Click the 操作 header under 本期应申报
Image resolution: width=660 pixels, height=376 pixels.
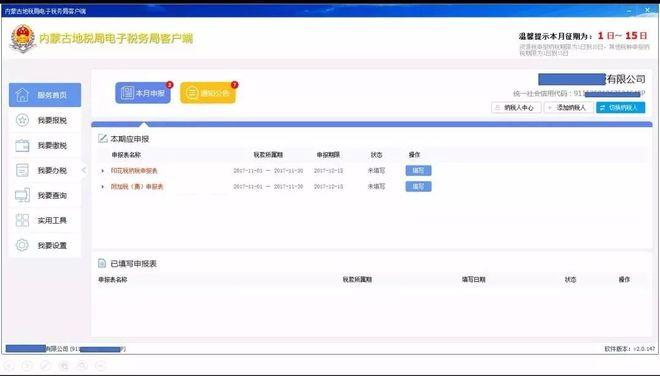tap(414, 155)
